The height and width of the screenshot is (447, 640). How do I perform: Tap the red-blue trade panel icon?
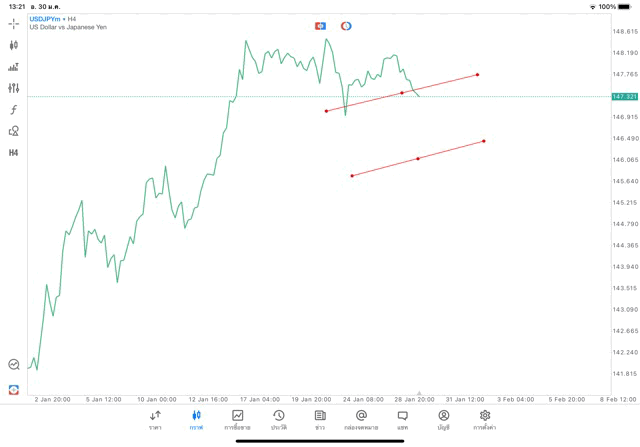320,26
